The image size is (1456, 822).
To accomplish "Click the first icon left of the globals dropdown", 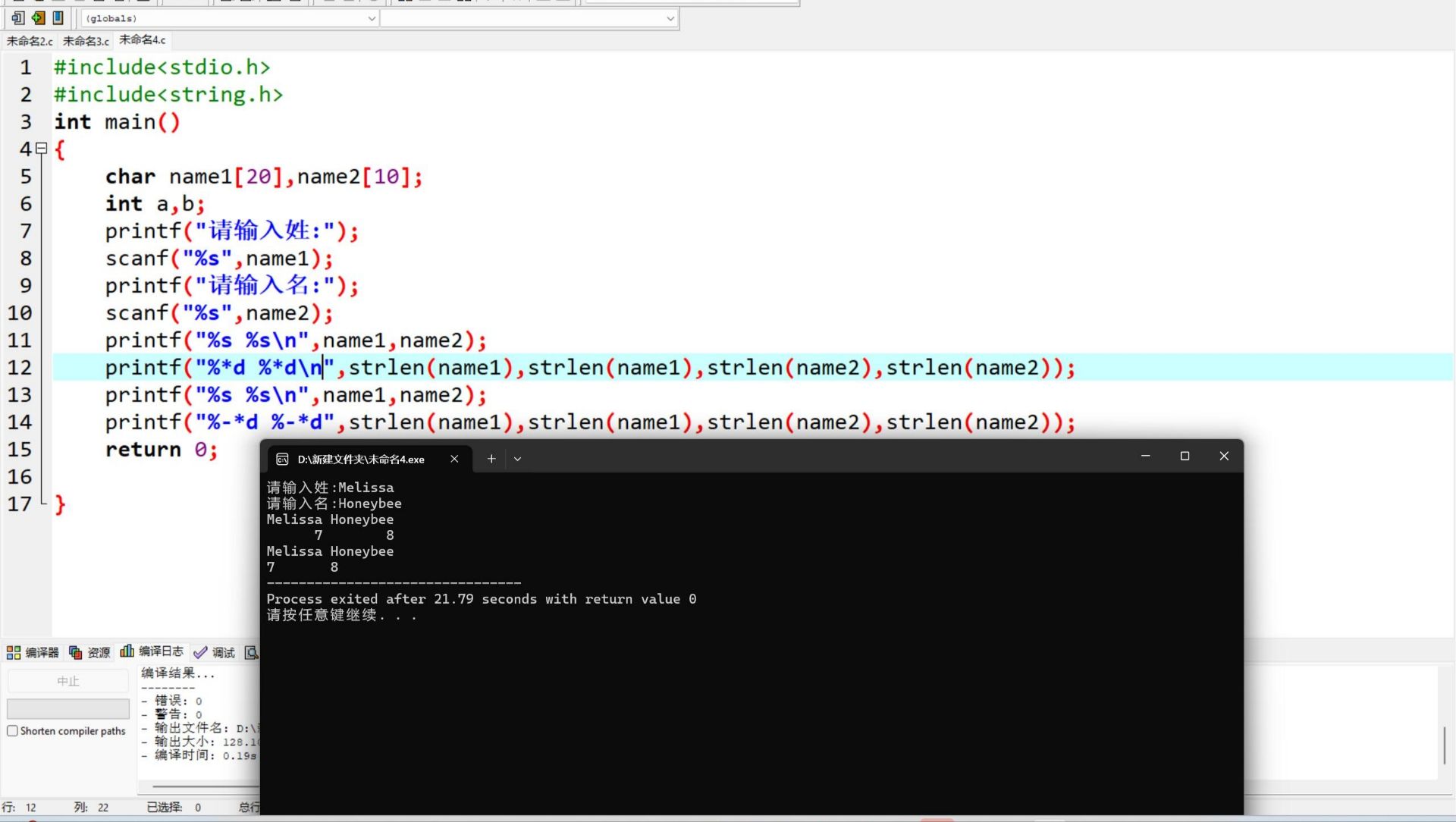I will 18,17.
